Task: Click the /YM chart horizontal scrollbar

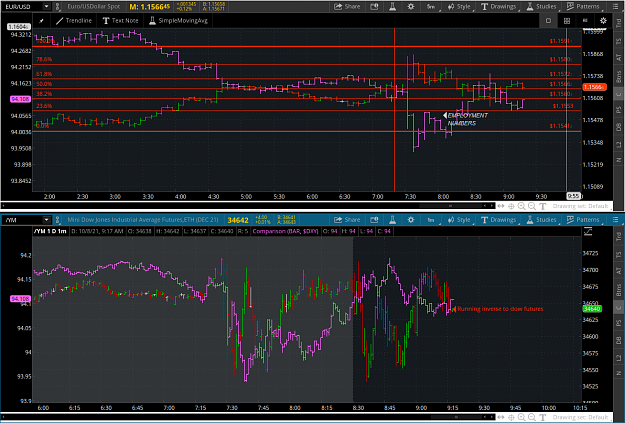Action: coord(247,417)
